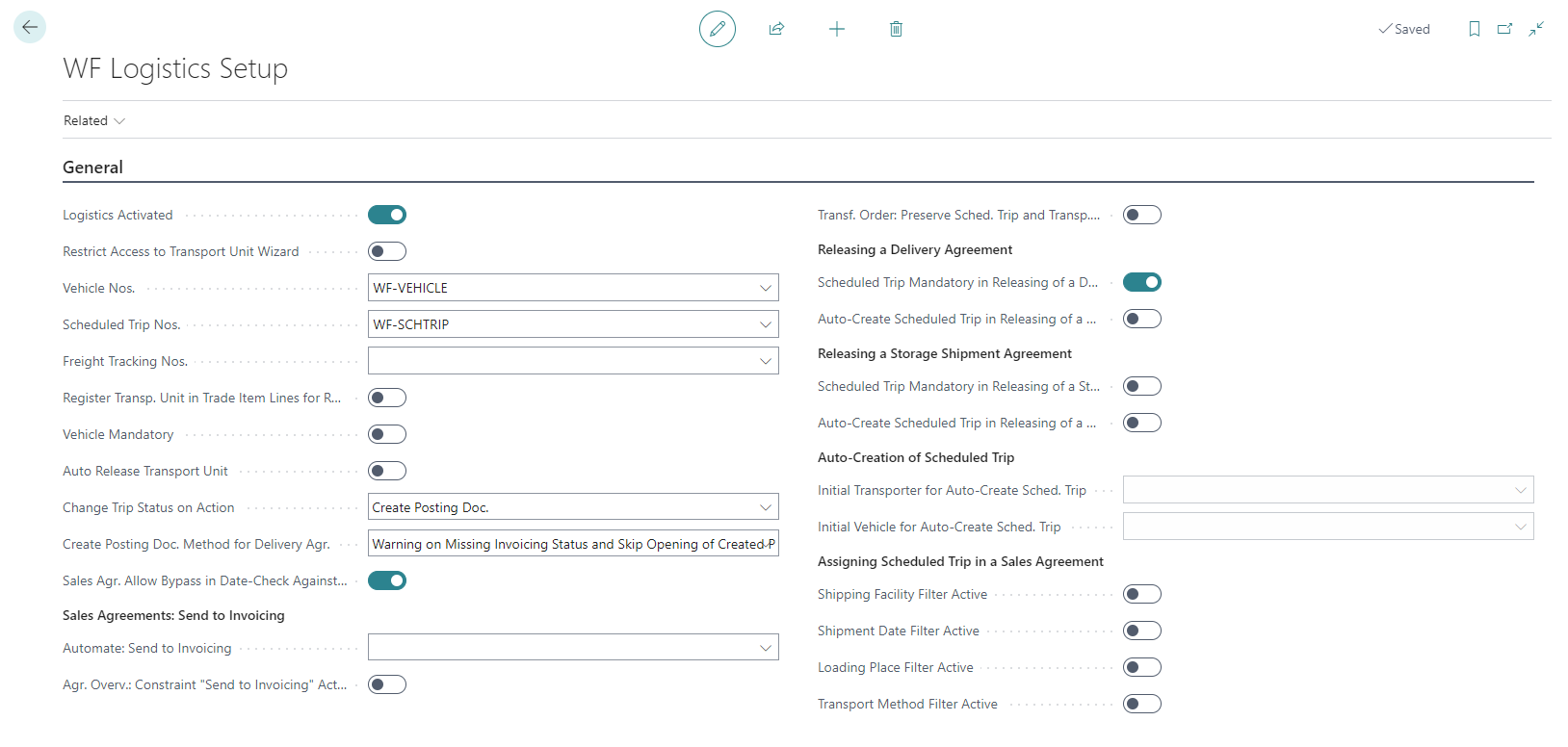
Task: Click the pencil edit icon
Action: (x=717, y=29)
